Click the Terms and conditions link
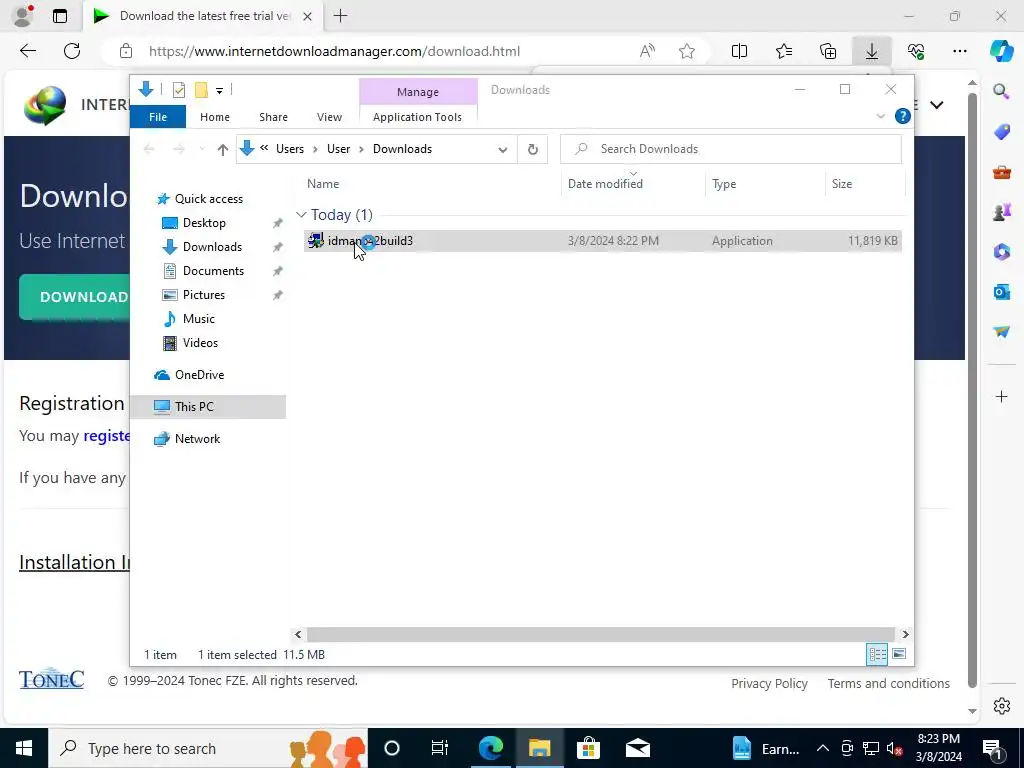1024x768 pixels. [x=889, y=684]
